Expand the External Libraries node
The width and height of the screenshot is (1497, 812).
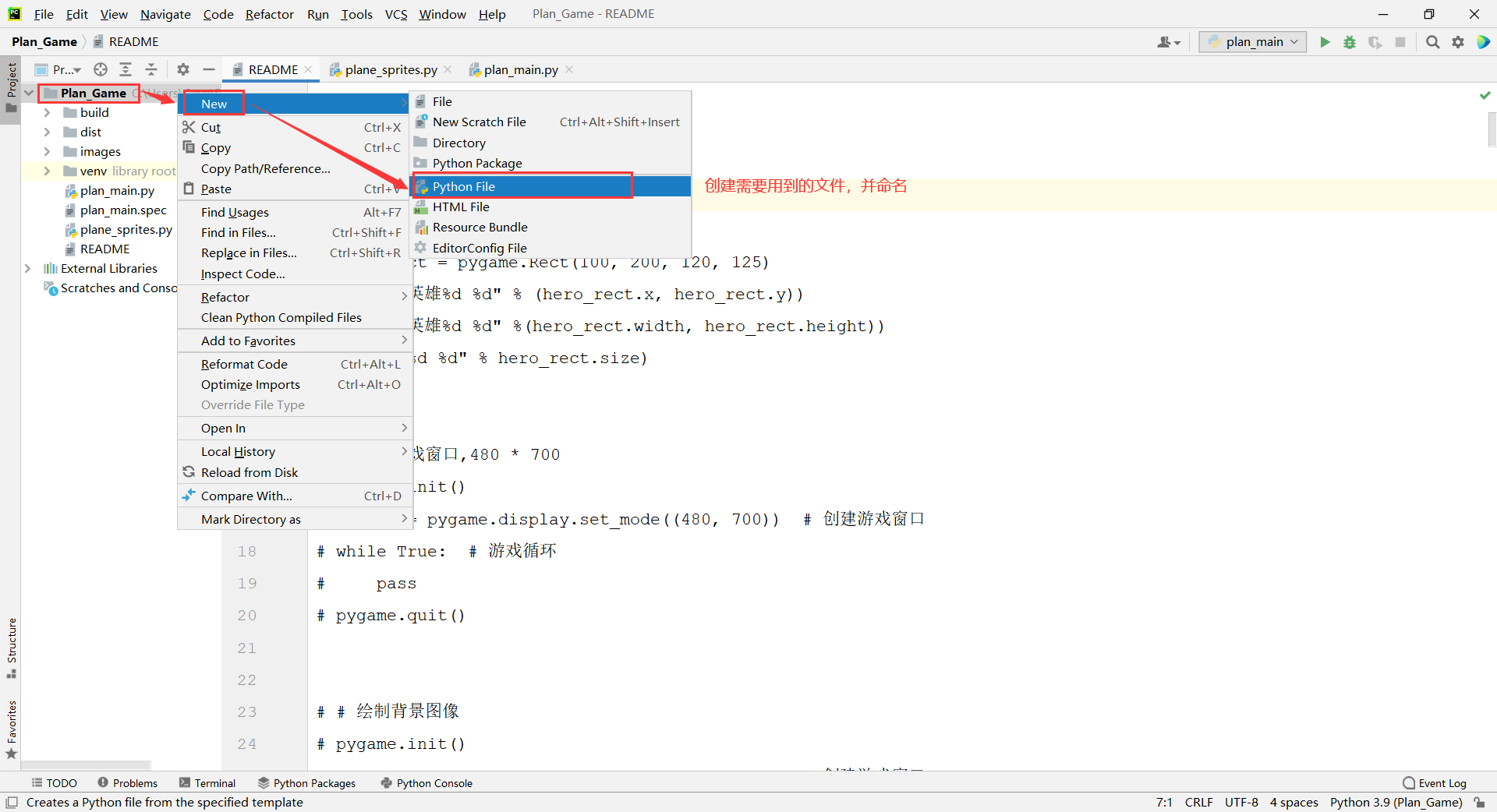coord(29,268)
